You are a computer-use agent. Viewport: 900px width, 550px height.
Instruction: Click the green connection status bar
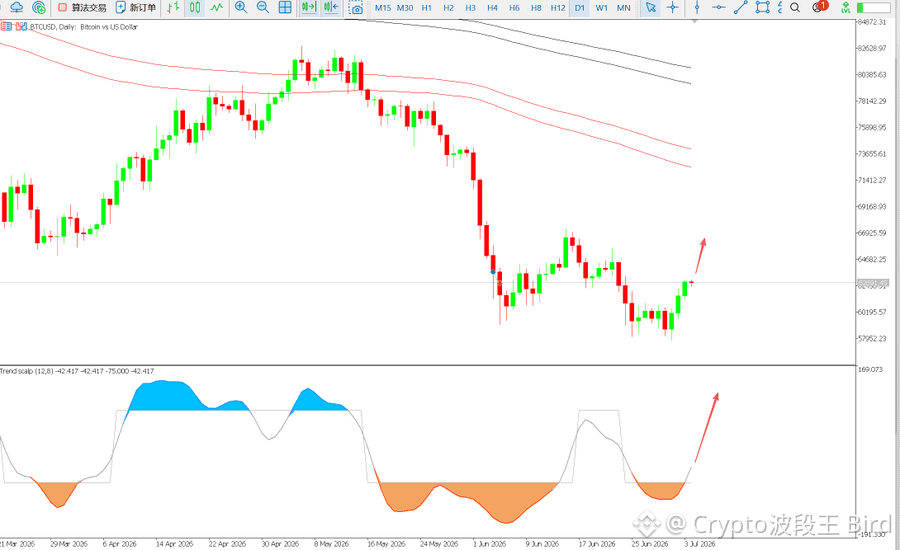(873, 7)
